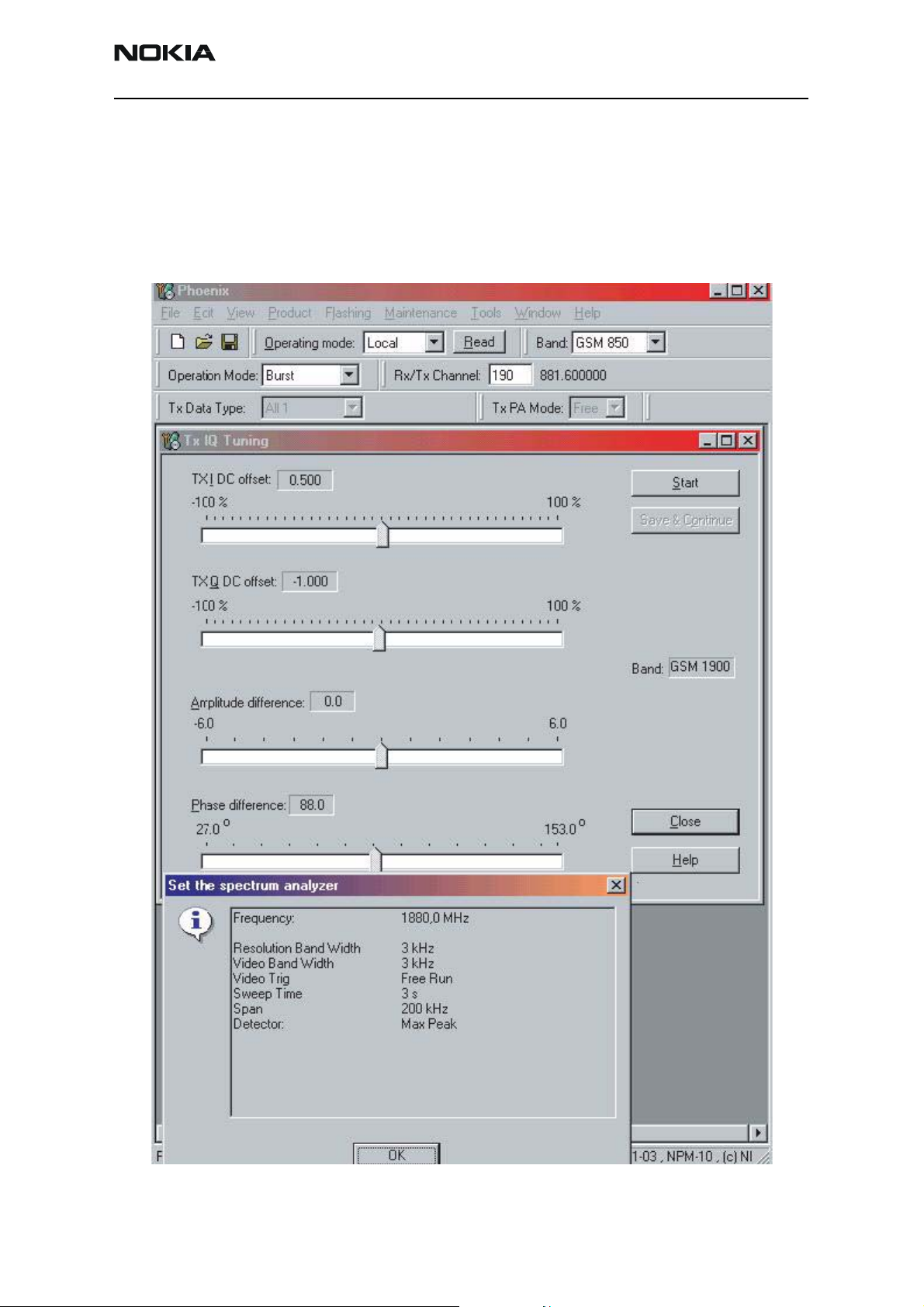Screen dimensions: 924x1307
Task: Click the Free Run video trig value
Action: pos(427,979)
